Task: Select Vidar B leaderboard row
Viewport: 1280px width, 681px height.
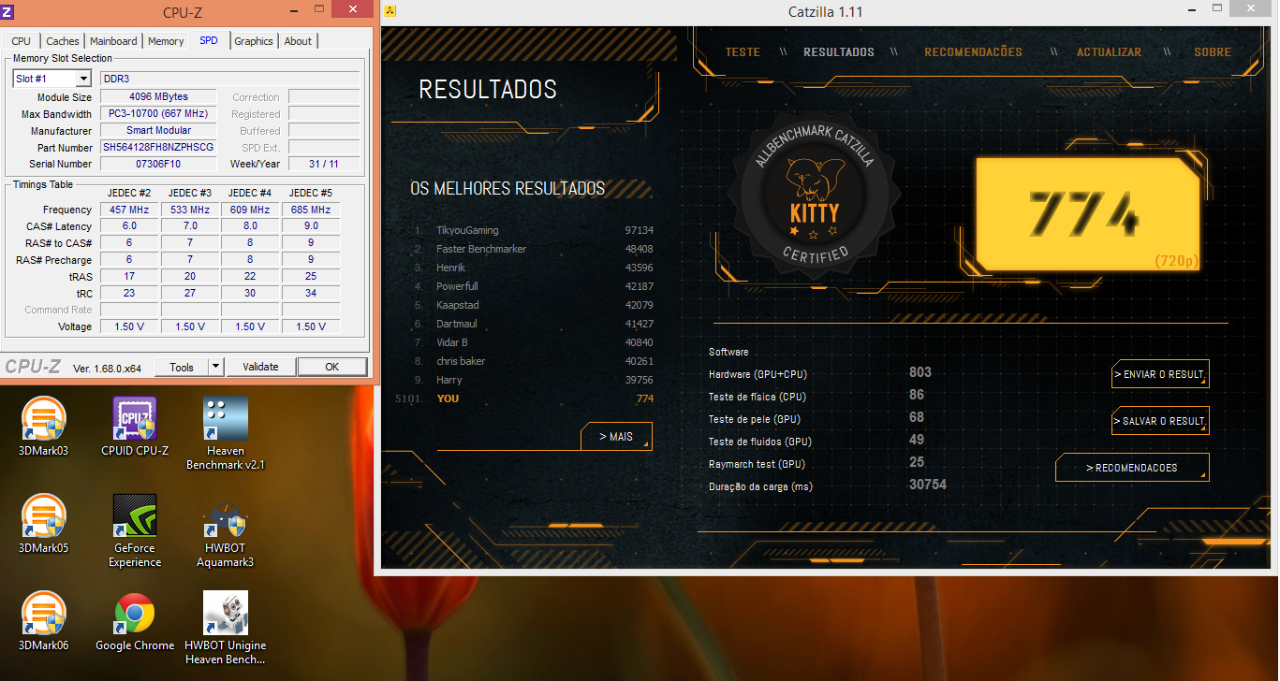Action: coord(534,342)
